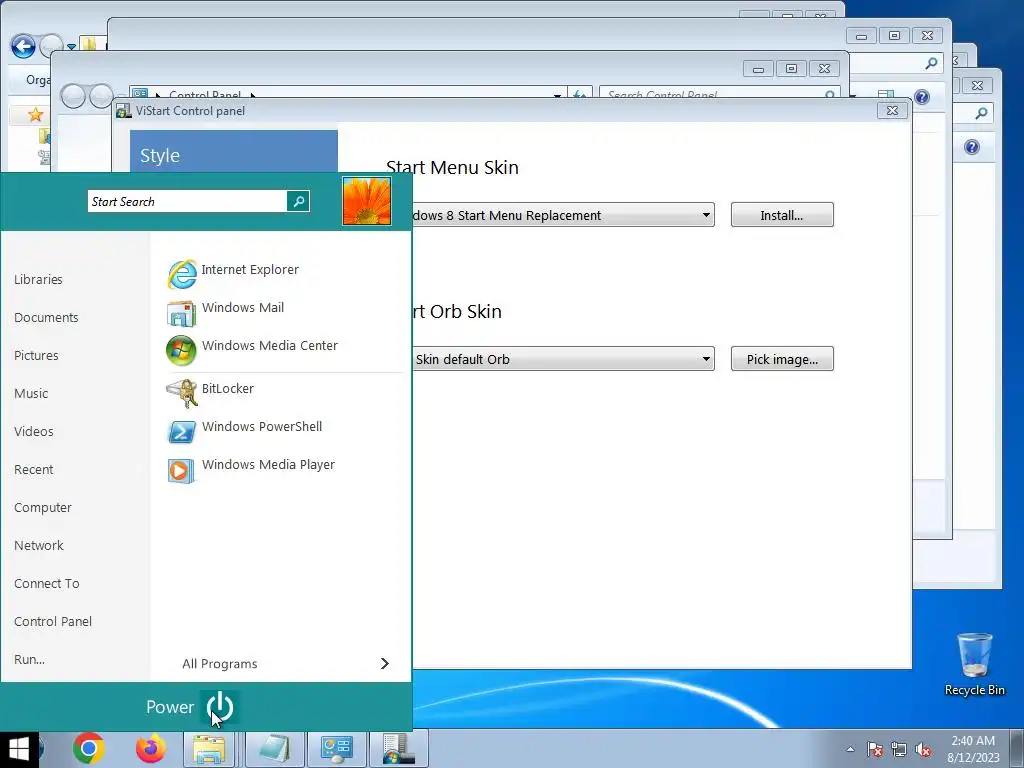Open Music from start menu

pyautogui.click(x=31, y=393)
